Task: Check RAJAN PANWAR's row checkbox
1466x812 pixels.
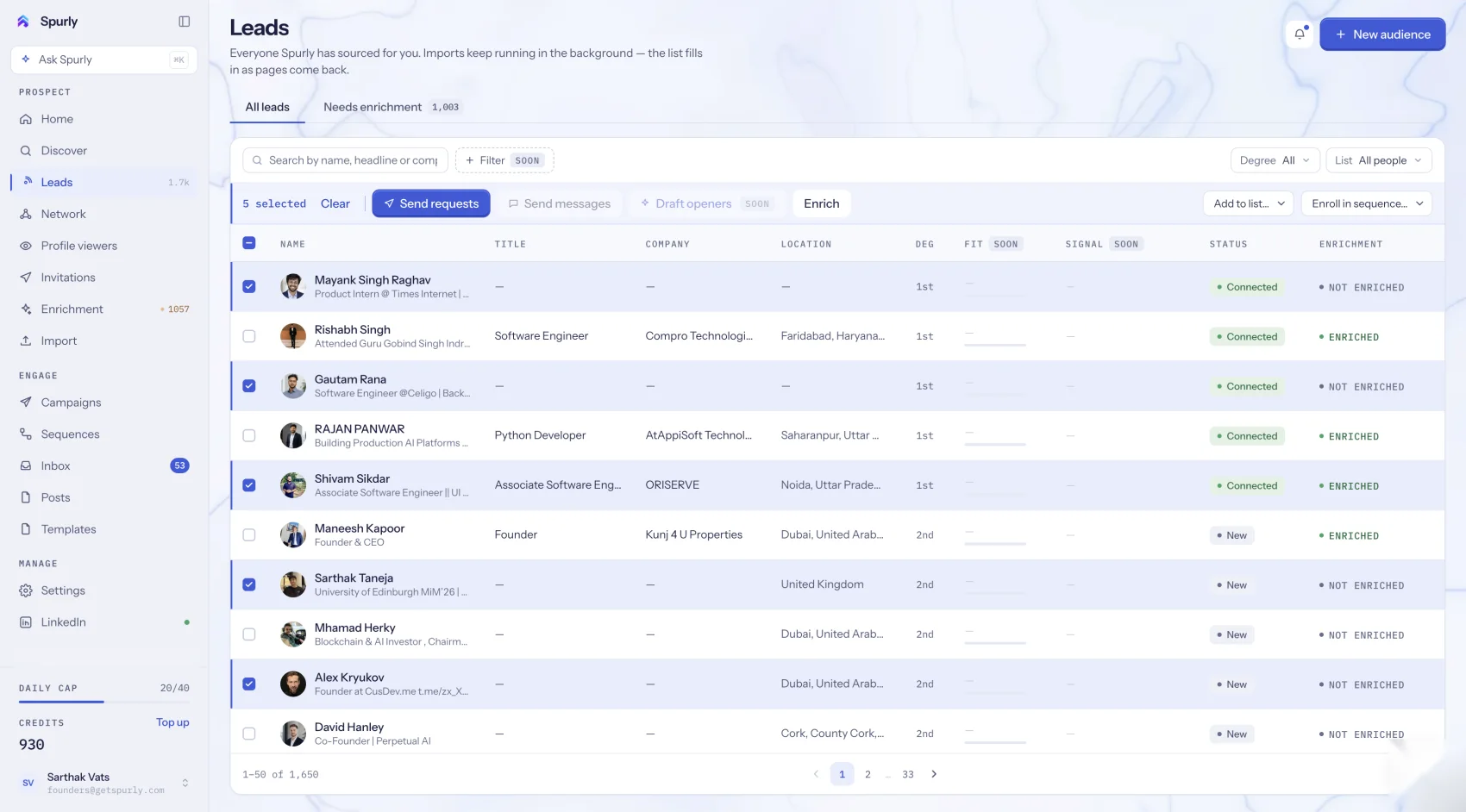Action: pos(249,435)
